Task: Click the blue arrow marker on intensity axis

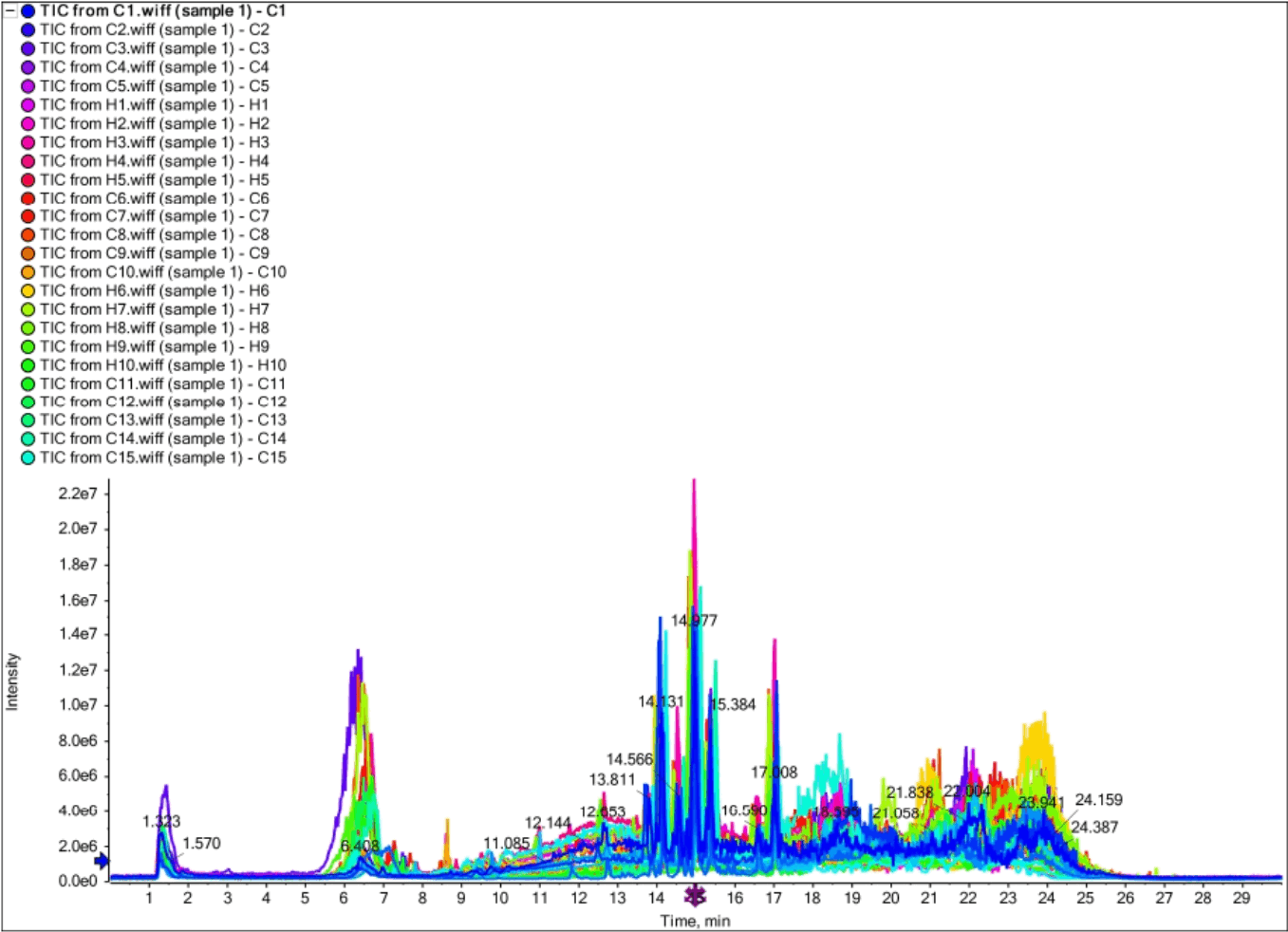Action: (102, 862)
